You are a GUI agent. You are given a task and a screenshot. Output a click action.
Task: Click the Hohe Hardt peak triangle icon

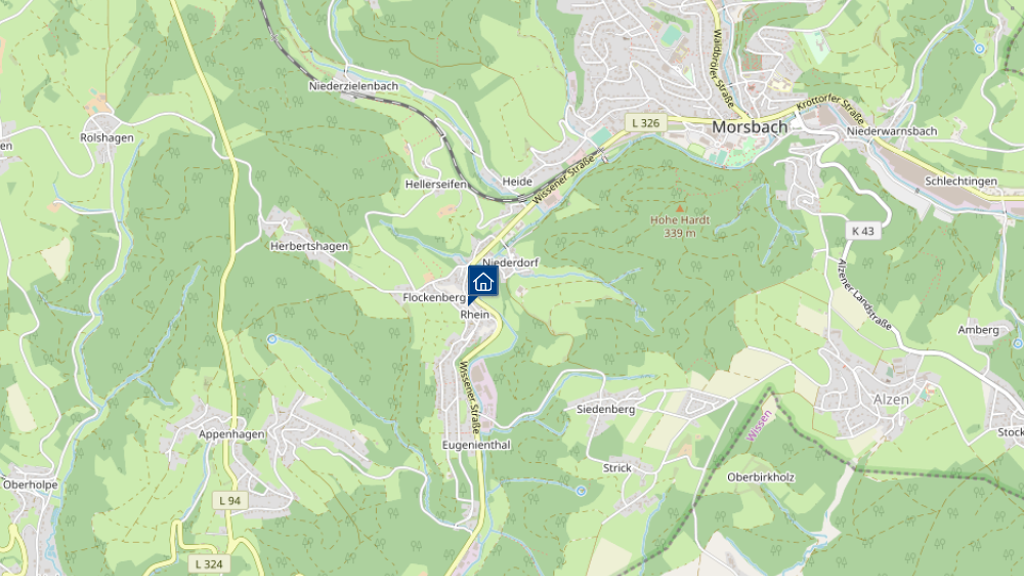679,208
